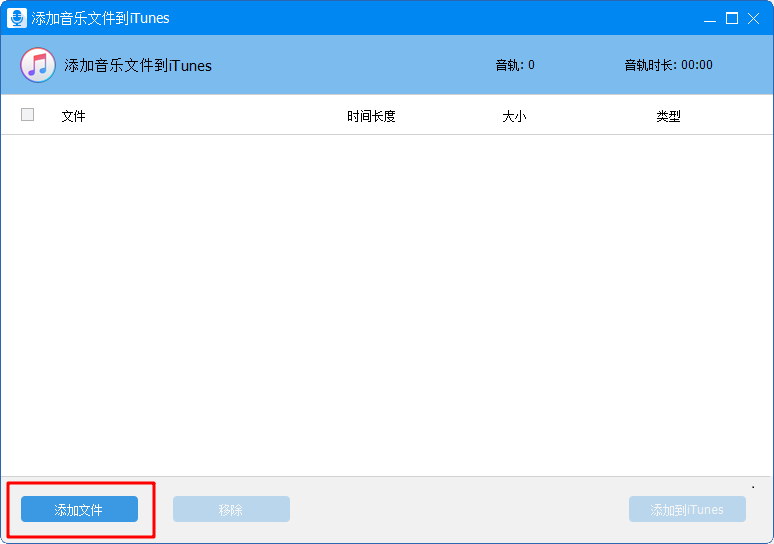Click the 移除 button

(231, 509)
